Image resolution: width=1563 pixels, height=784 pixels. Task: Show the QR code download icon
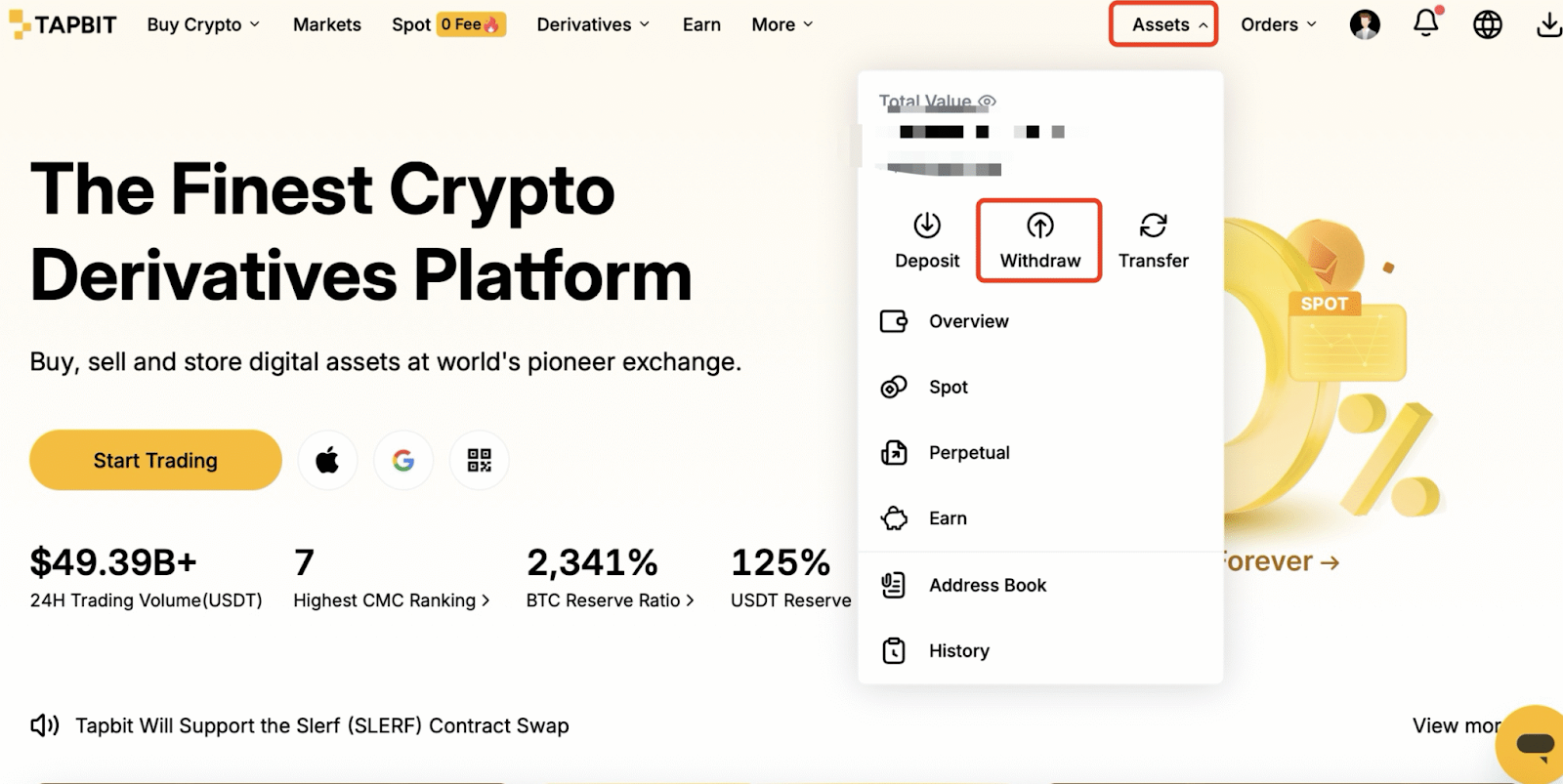click(x=479, y=460)
